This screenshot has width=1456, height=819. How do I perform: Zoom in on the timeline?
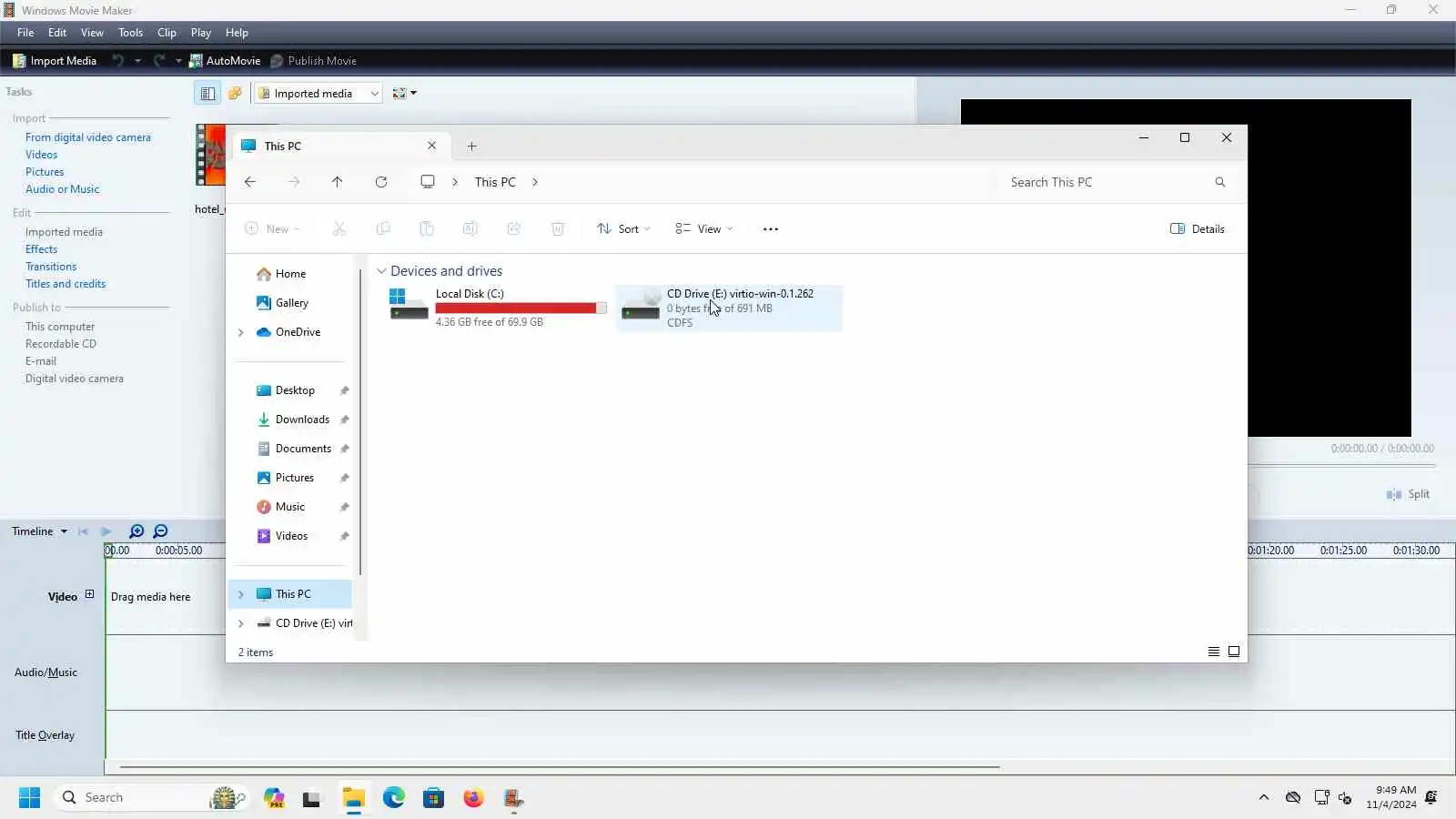pyautogui.click(x=136, y=531)
